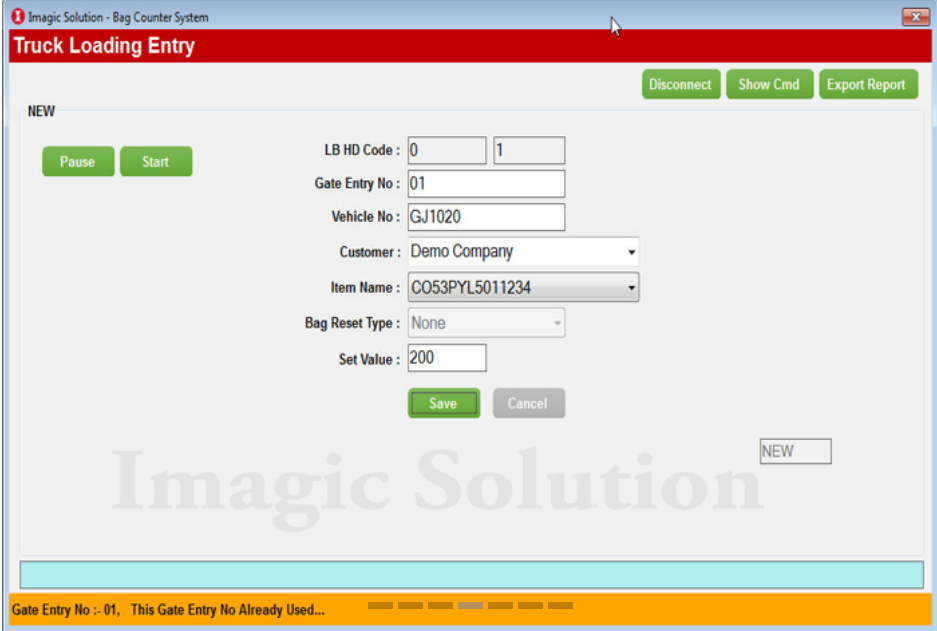Image resolution: width=937 pixels, height=631 pixels.
Task: Start the bag counter
Action: pyautogui.click(x=155, y=162)
